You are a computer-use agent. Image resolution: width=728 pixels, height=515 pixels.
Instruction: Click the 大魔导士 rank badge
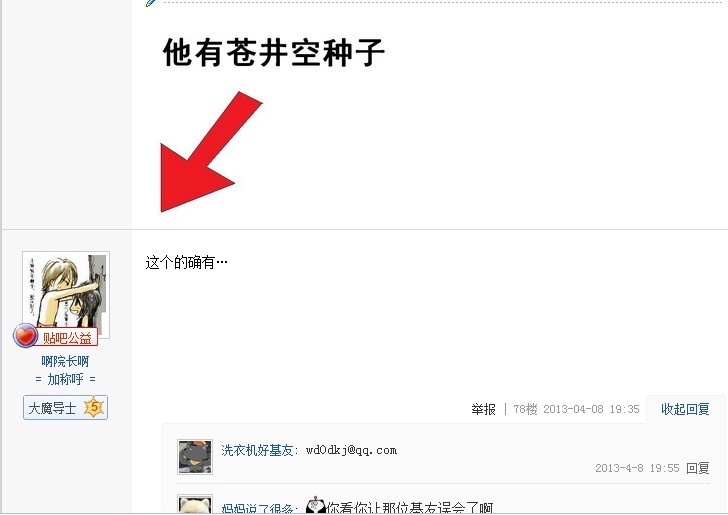[65, 408]
